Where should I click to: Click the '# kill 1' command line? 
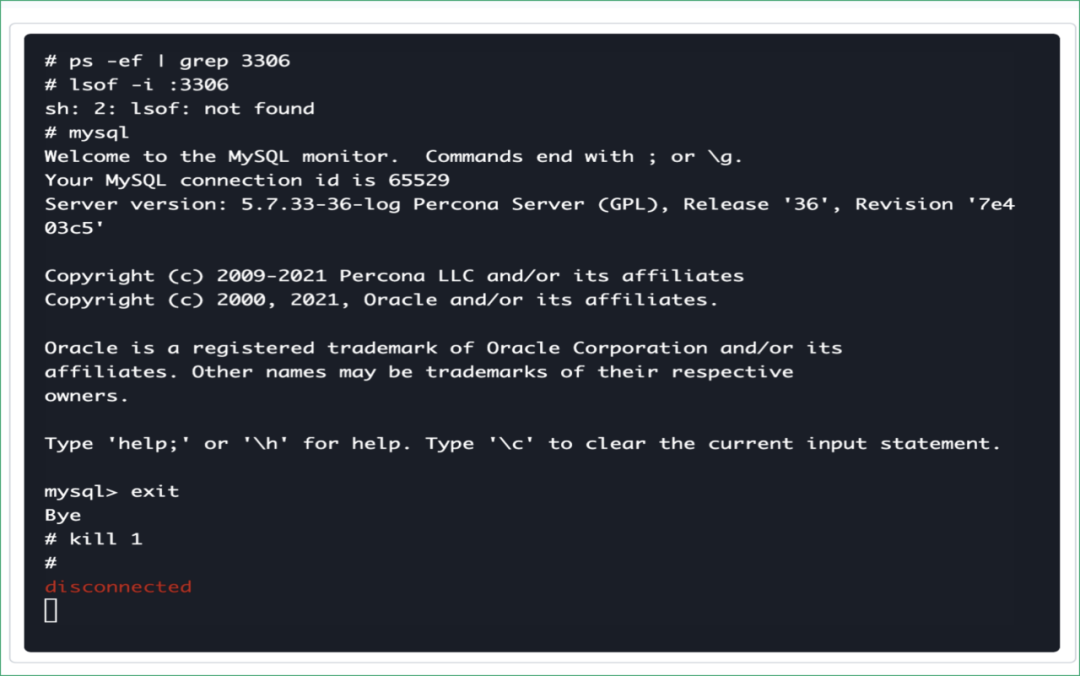tap(93, 540)
